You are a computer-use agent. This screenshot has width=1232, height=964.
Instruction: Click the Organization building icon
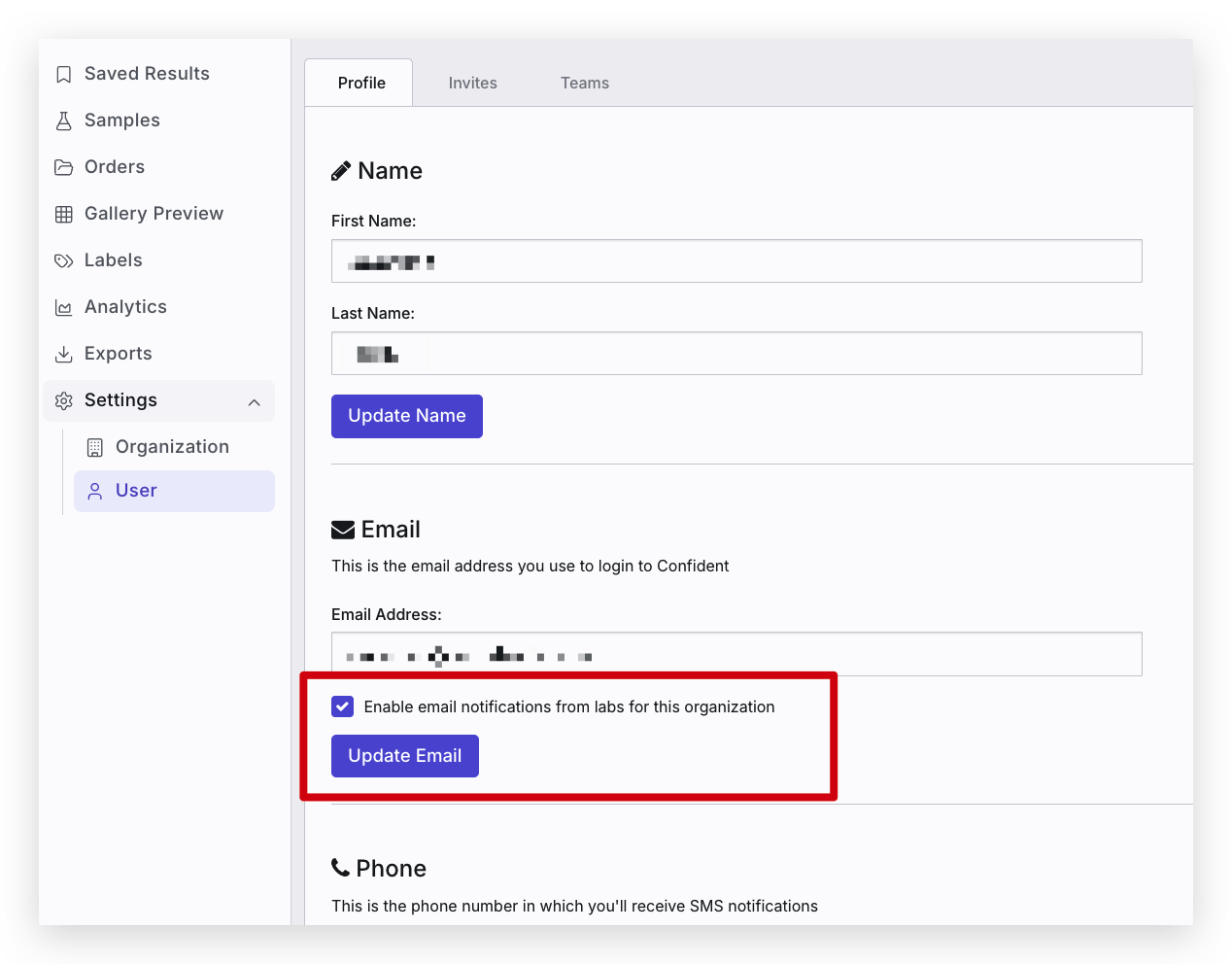click(95, 448)
